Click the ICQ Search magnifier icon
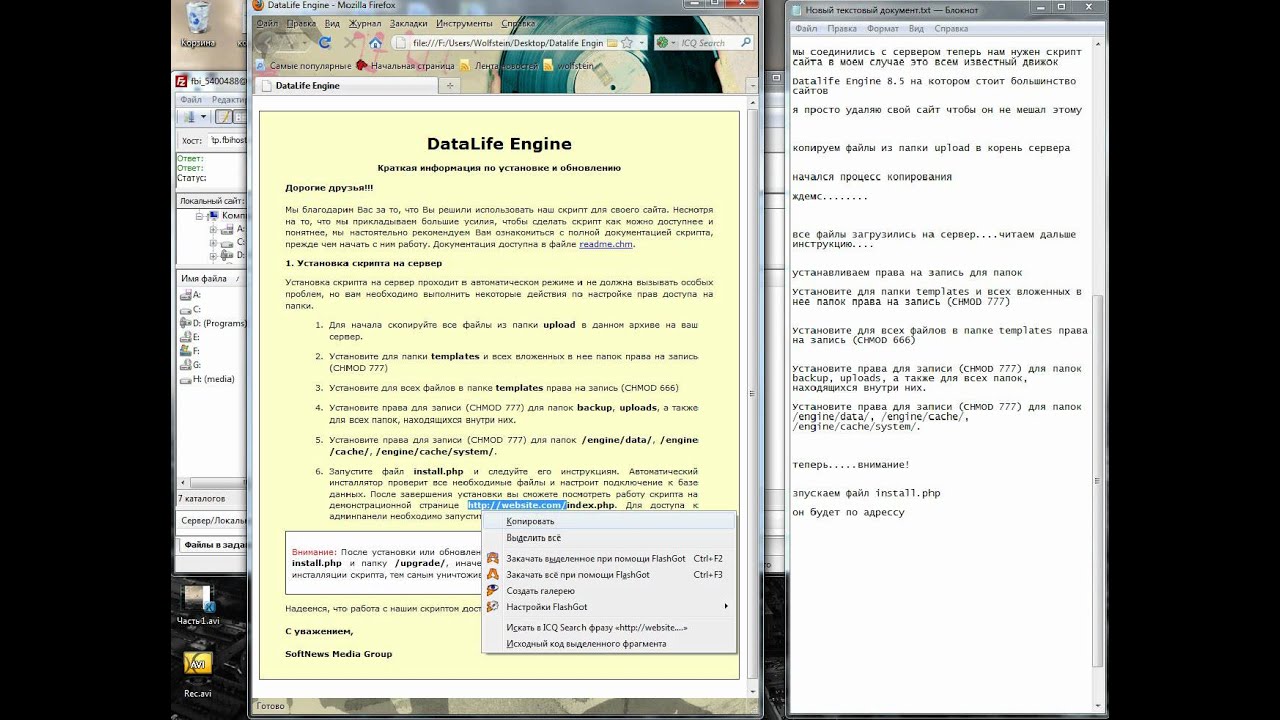Viewport: 1280px width, 720px height. tap(745, 43)
